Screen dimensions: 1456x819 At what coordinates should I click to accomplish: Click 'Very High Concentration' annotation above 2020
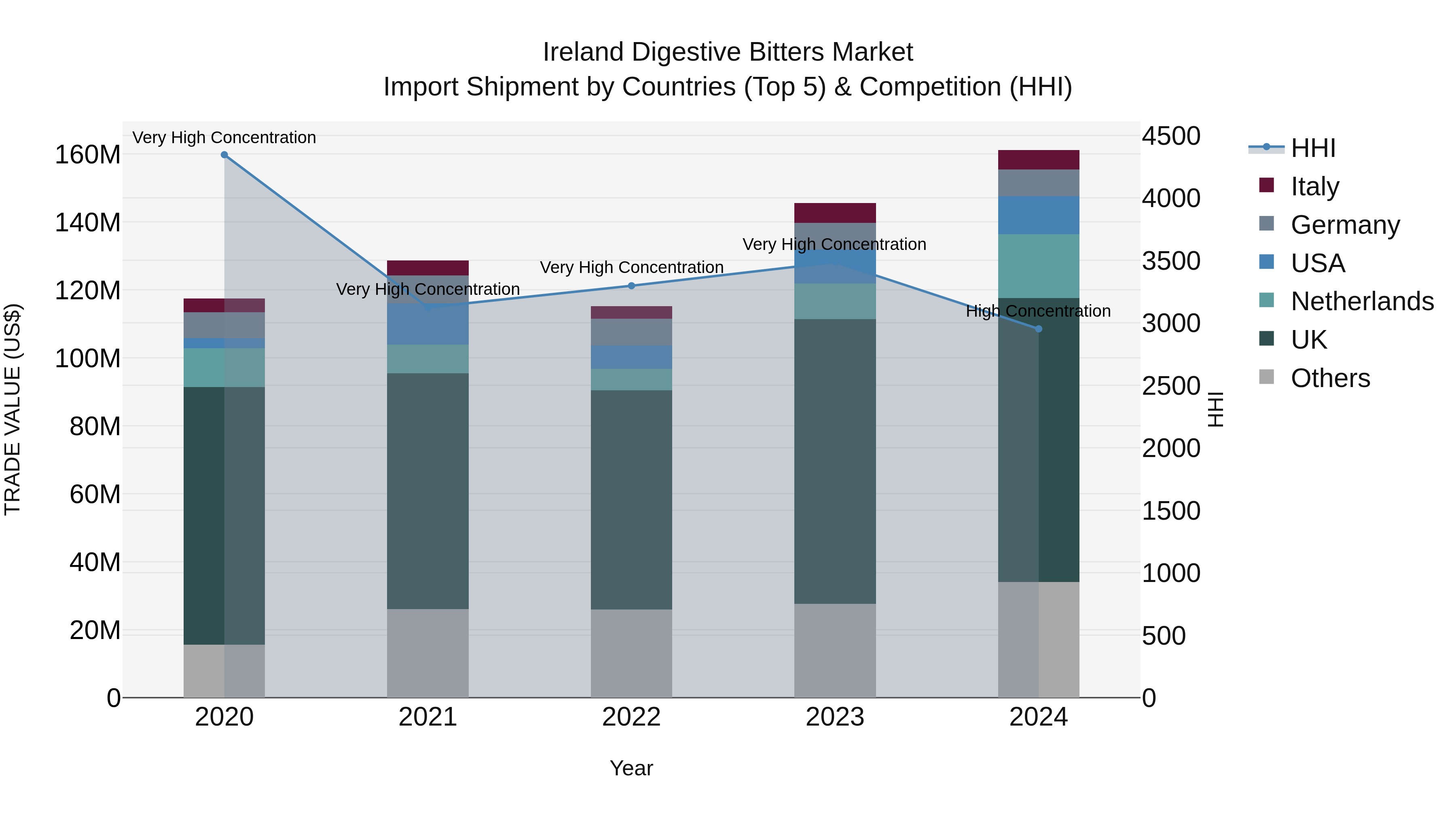click(x=224, y=138)
